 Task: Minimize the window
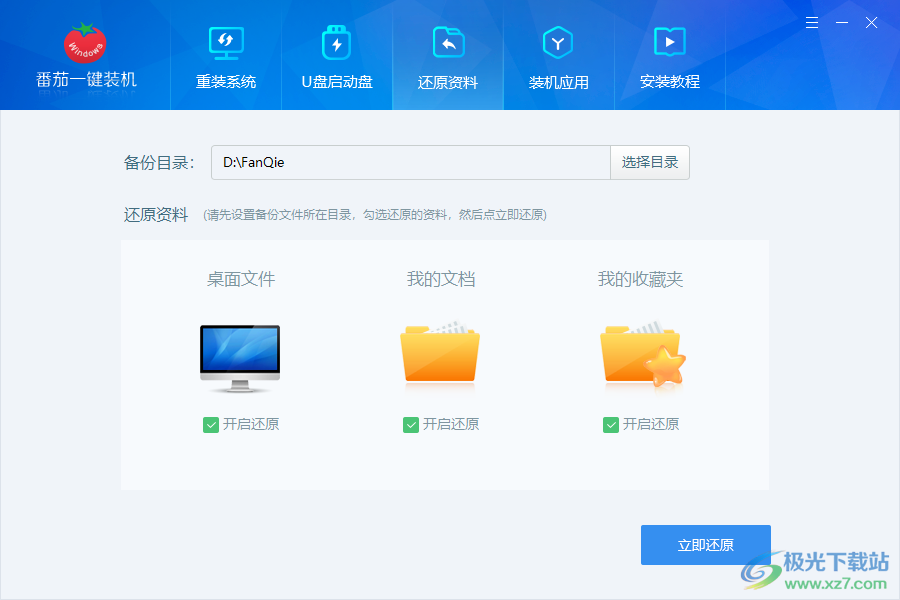[842, 22]
